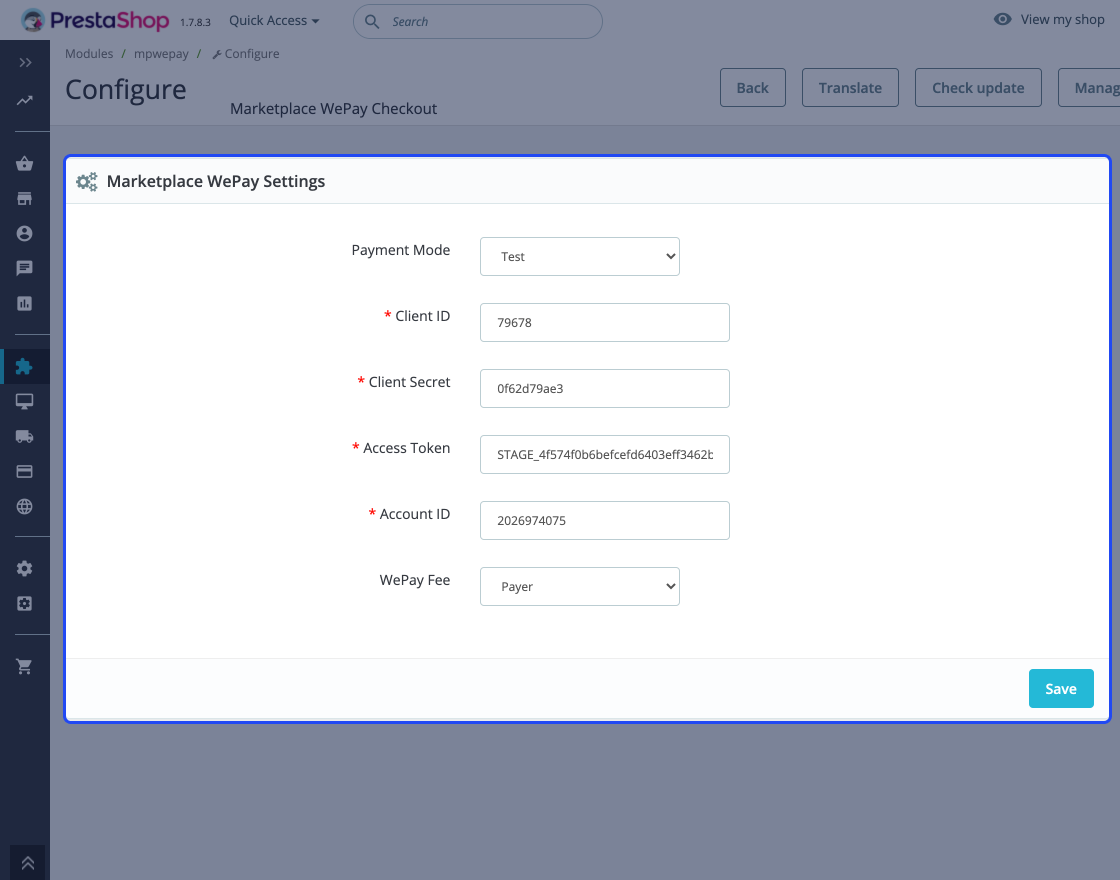The image size is (1120, 880).
Task: Click the partially visible Manage button
Action: point(1089,88)
